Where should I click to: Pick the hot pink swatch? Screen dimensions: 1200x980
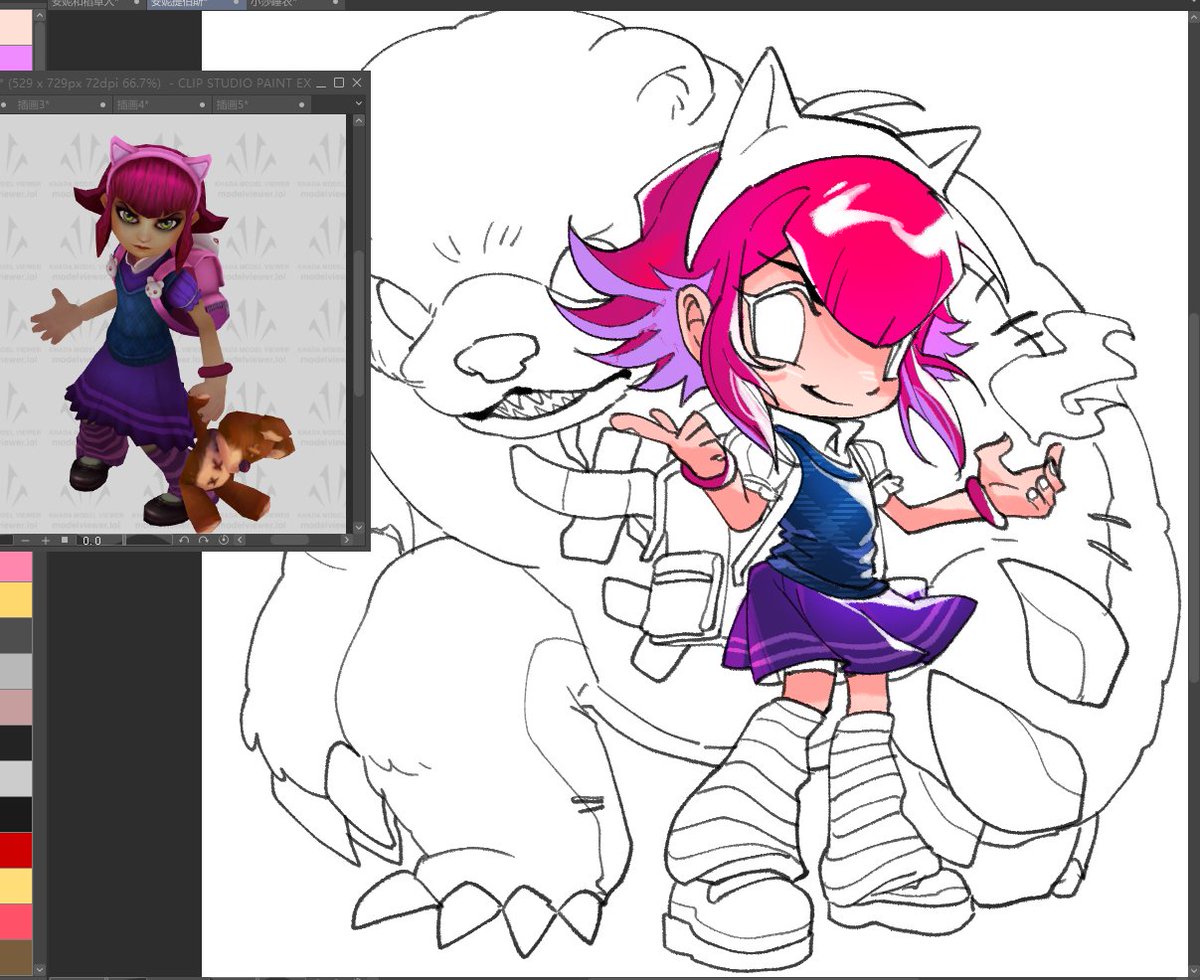click(16, 567)
